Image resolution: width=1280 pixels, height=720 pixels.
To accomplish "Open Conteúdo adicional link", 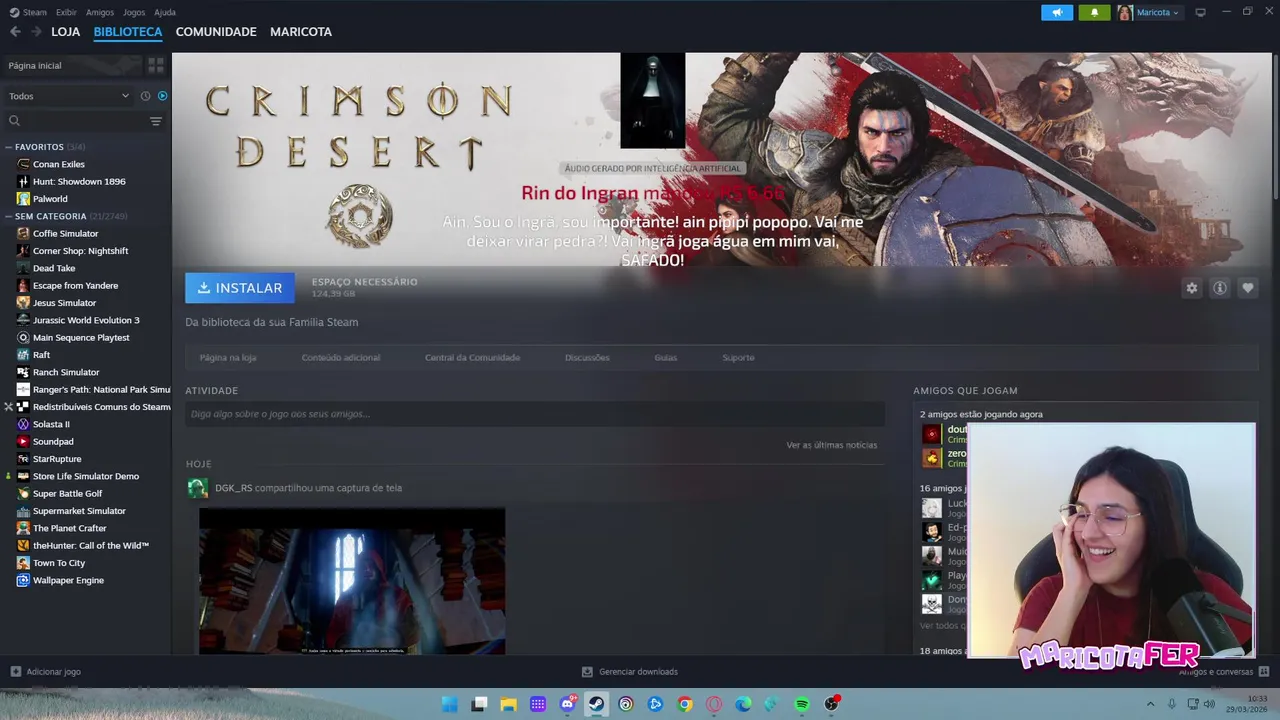I will click(x=341, y=358).
